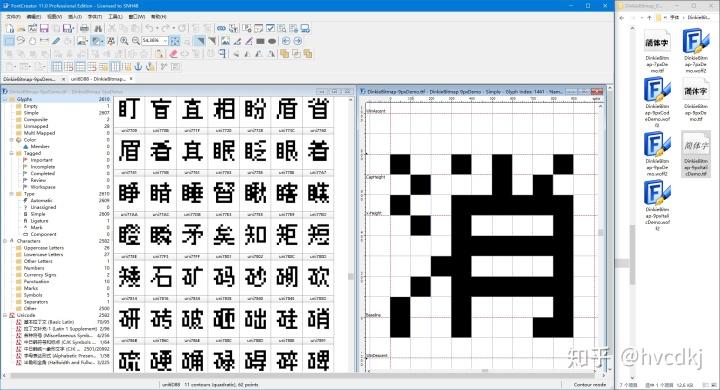Click the union contours icon
This screenshot has height=390, width=720.
pos(285,54)
